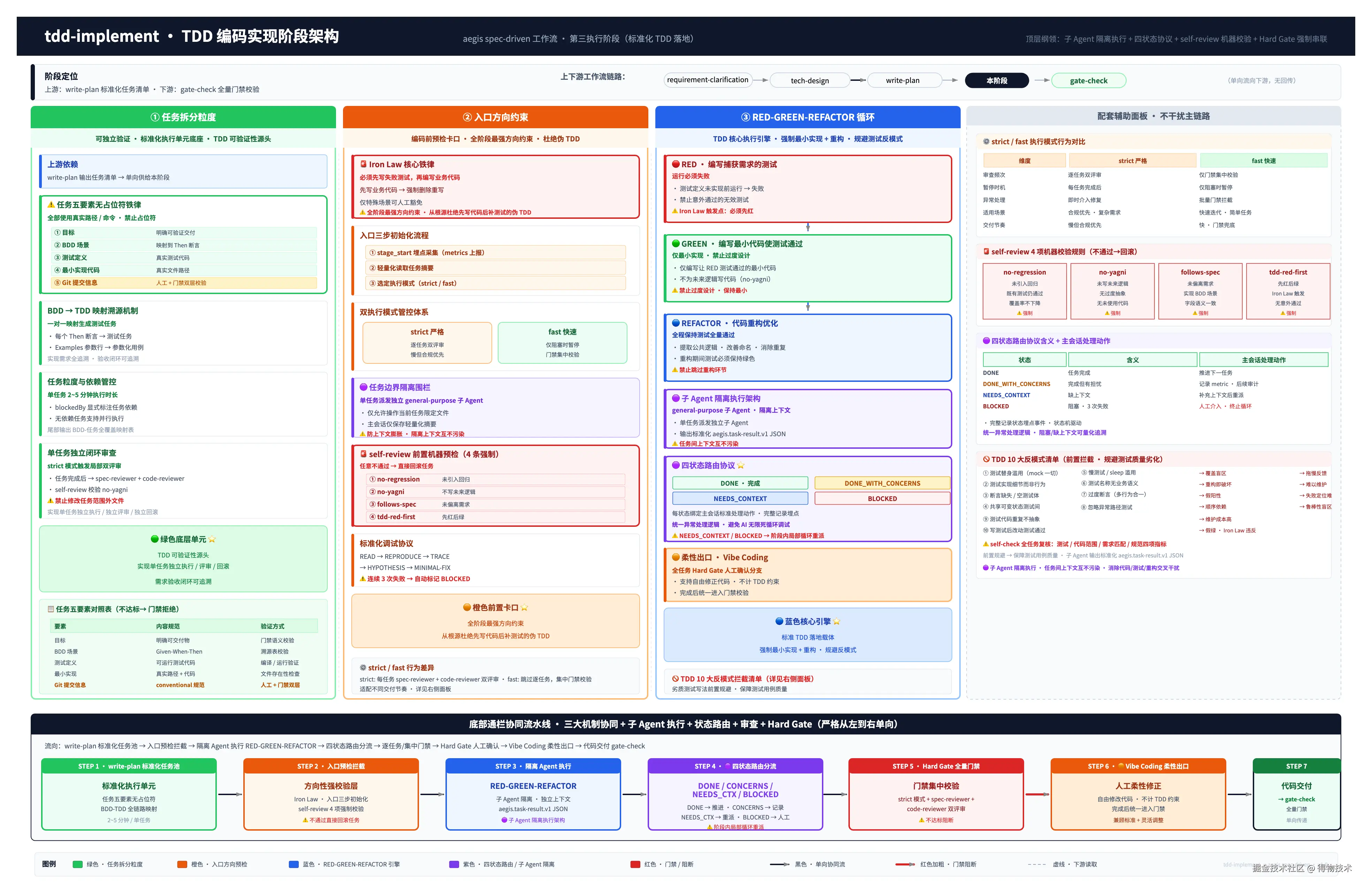Screen dimensions: 1372x893
Task: Select the requirement-clarification stage pill
Action: tap(708, 80)
